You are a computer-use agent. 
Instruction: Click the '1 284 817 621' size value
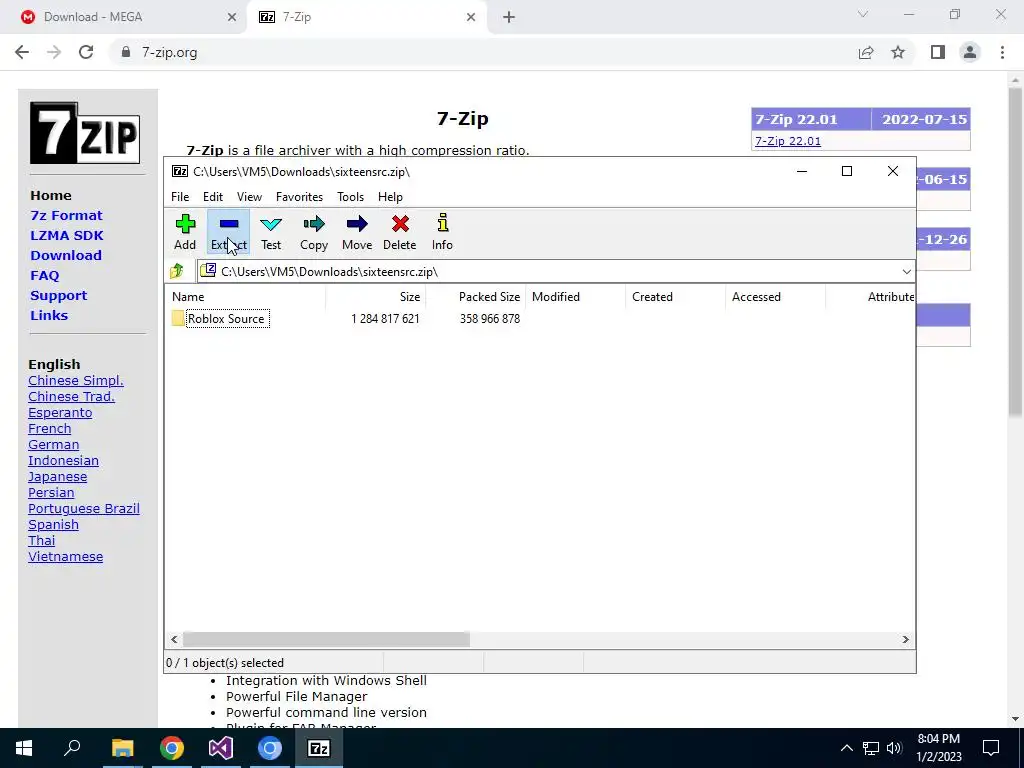coord(385,319)
